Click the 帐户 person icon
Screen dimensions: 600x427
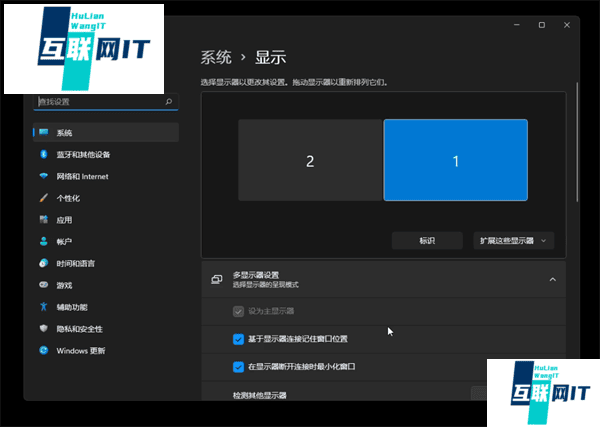43,242
